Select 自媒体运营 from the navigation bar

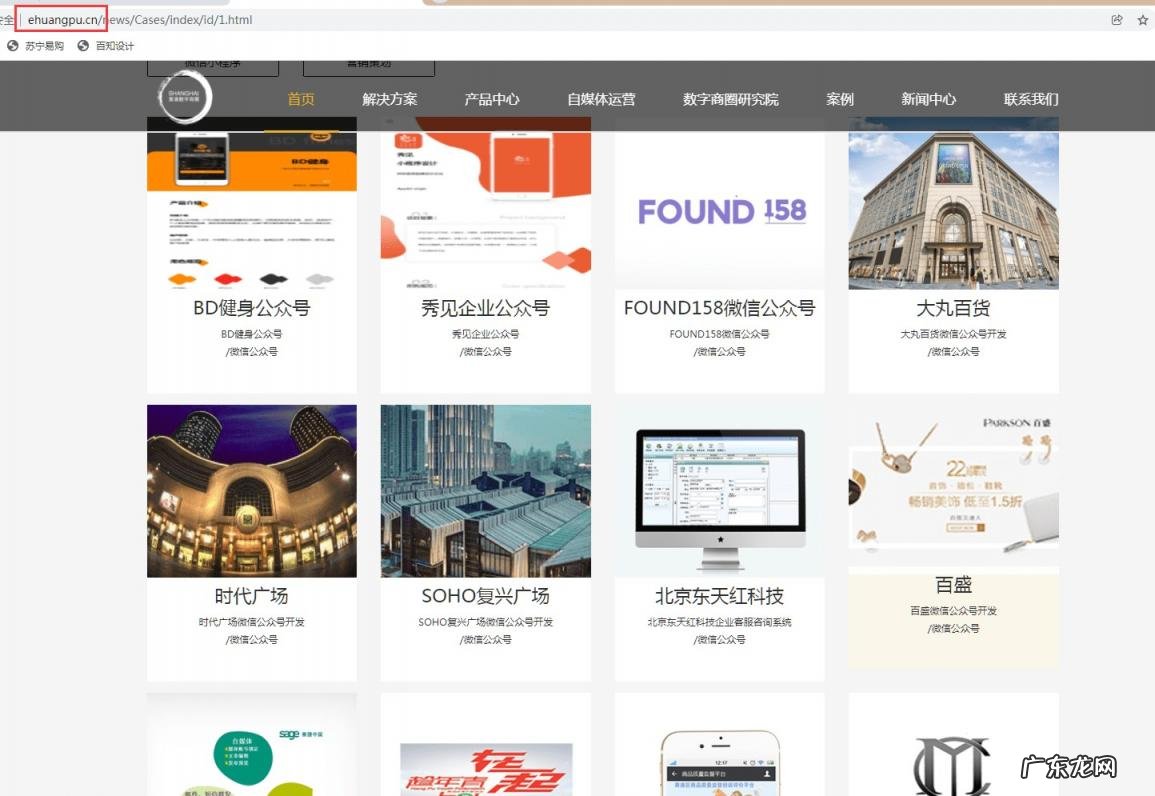coord(602,98)
